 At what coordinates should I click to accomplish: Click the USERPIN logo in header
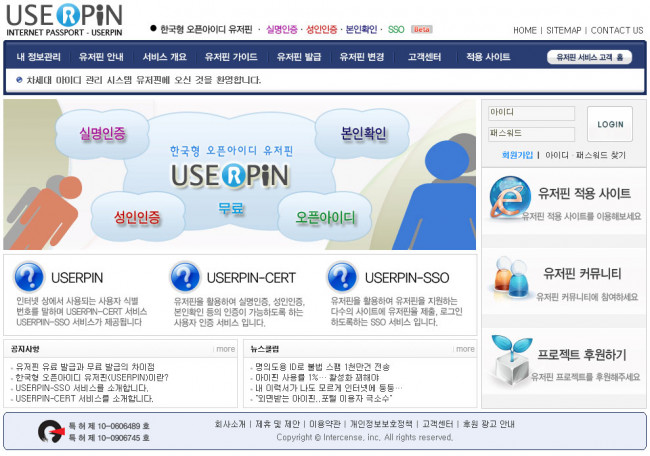64,20
